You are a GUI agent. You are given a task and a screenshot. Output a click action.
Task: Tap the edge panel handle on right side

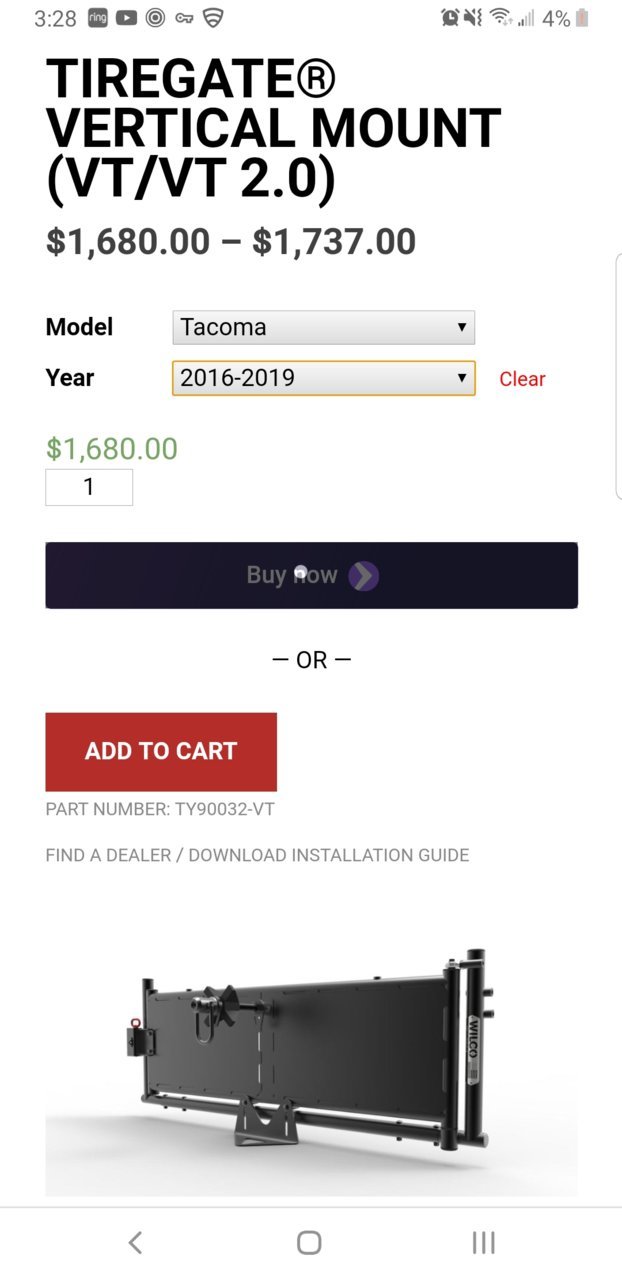click(x=618, y=375)
